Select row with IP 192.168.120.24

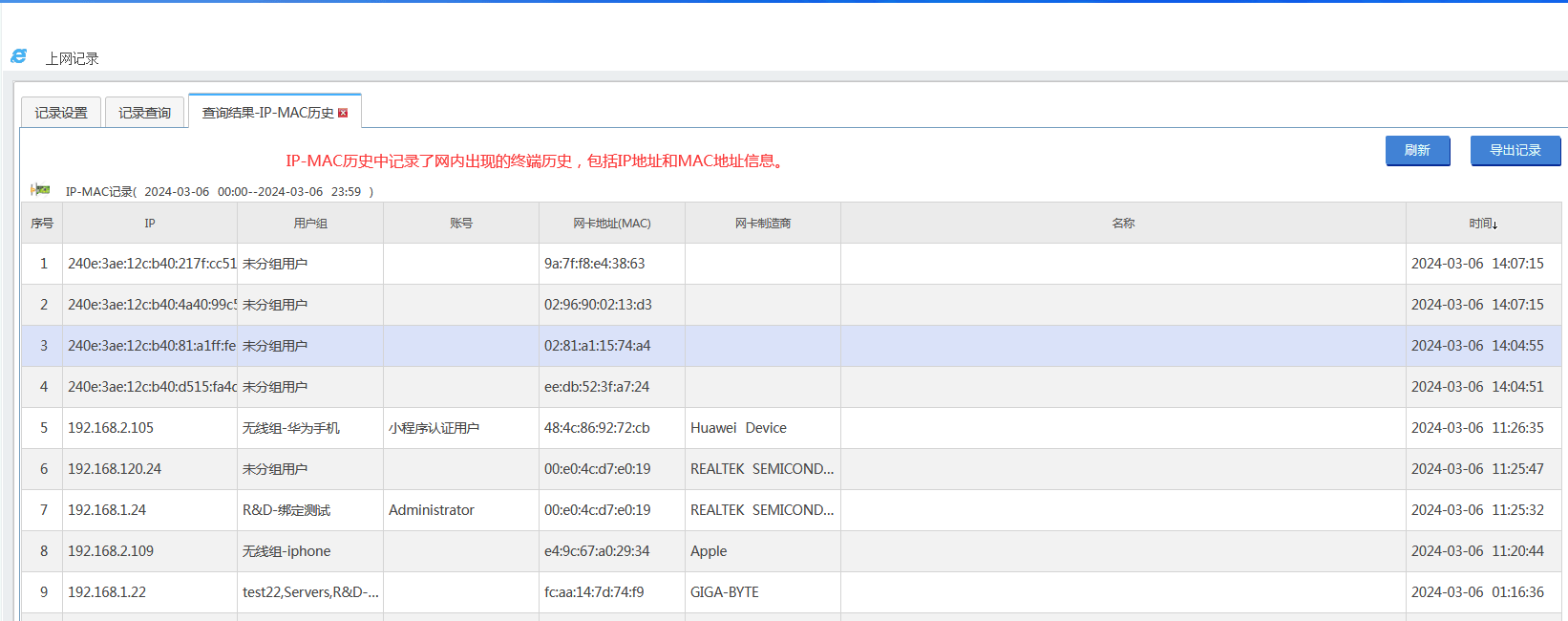click(115, 469)
